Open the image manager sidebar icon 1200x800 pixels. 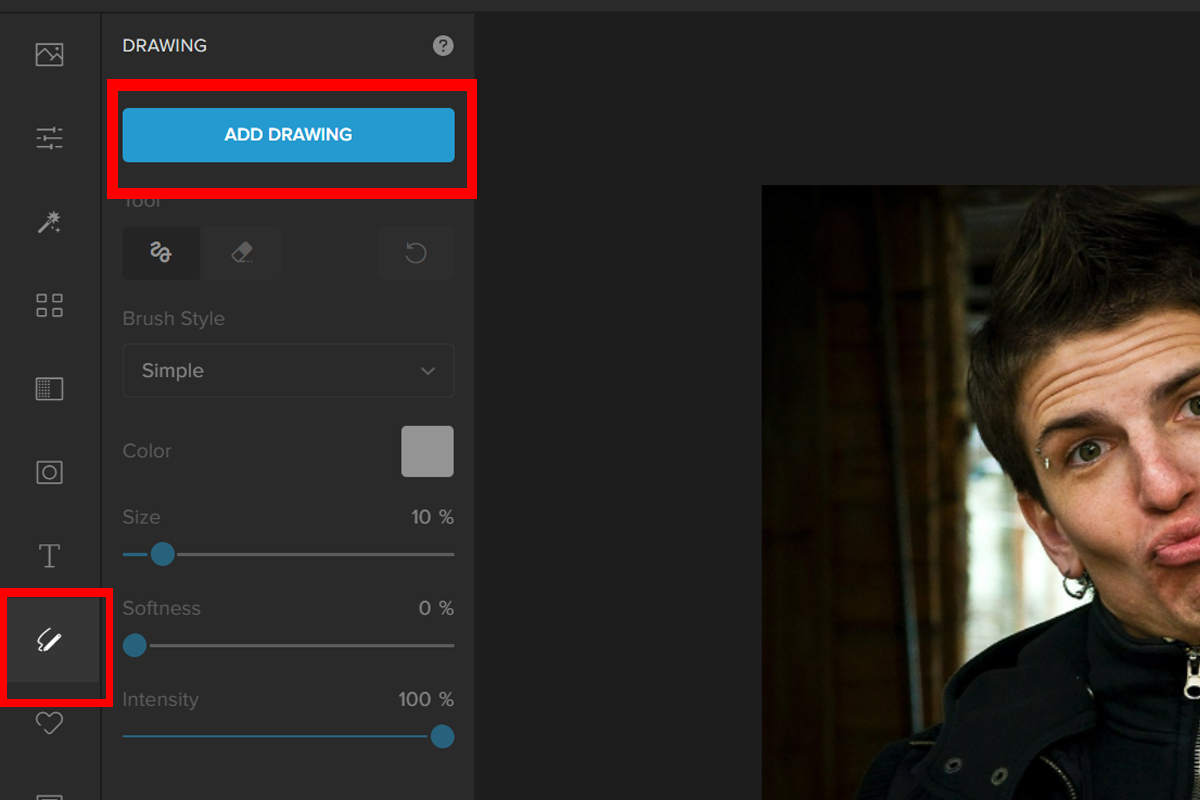point(49,55)
